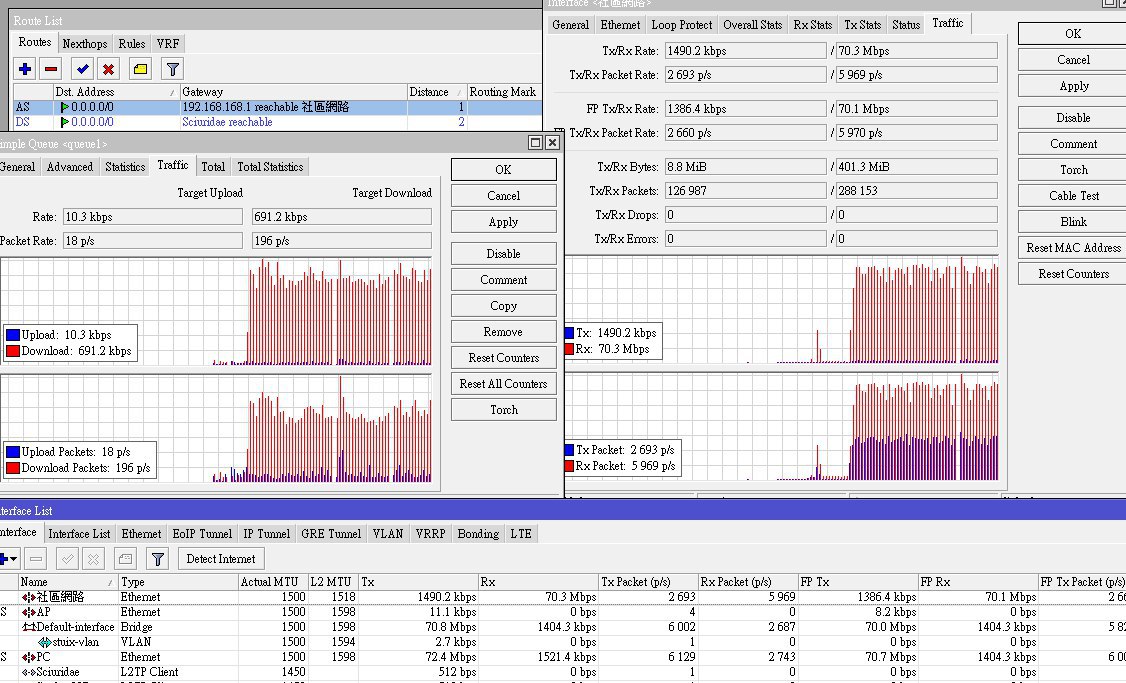Viewport: 1126px width, 683px height.
Task: Click the blue Upload legend swatch
Action: pos(13,335)
